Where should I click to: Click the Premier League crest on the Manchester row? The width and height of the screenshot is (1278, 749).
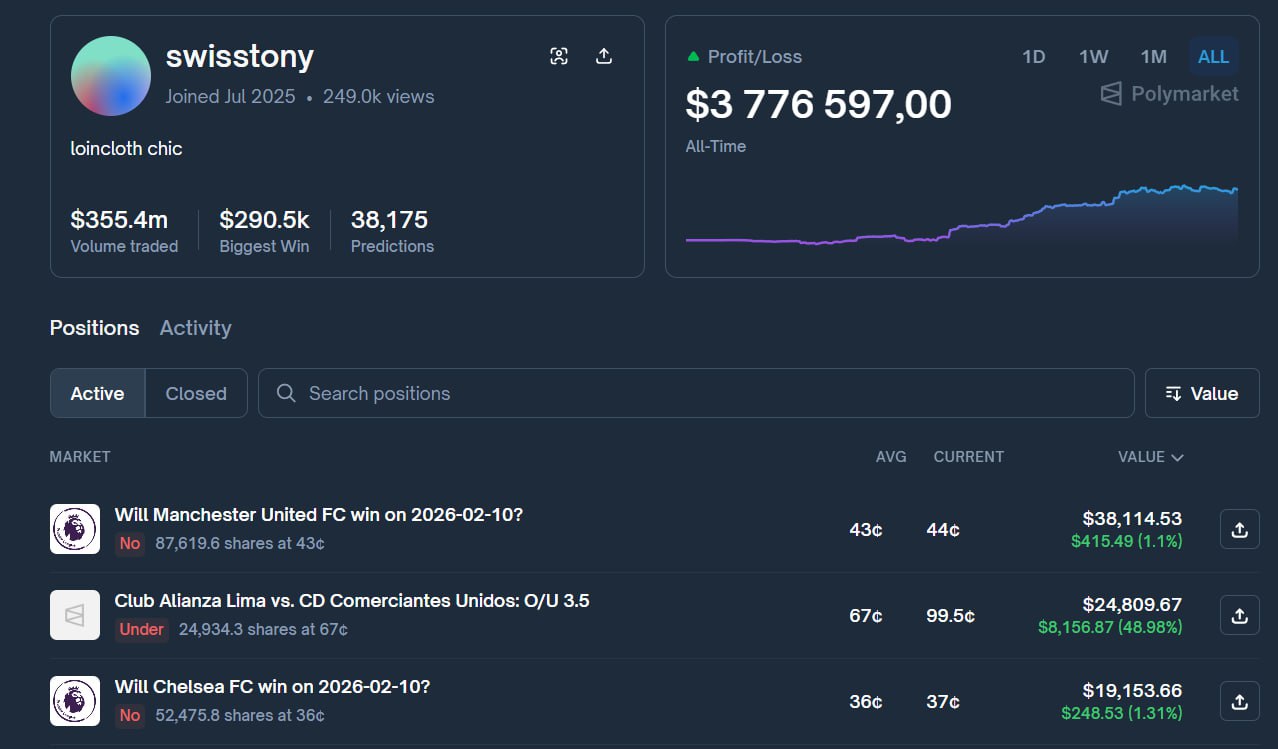pyautogui.click(x=74, y=529)
